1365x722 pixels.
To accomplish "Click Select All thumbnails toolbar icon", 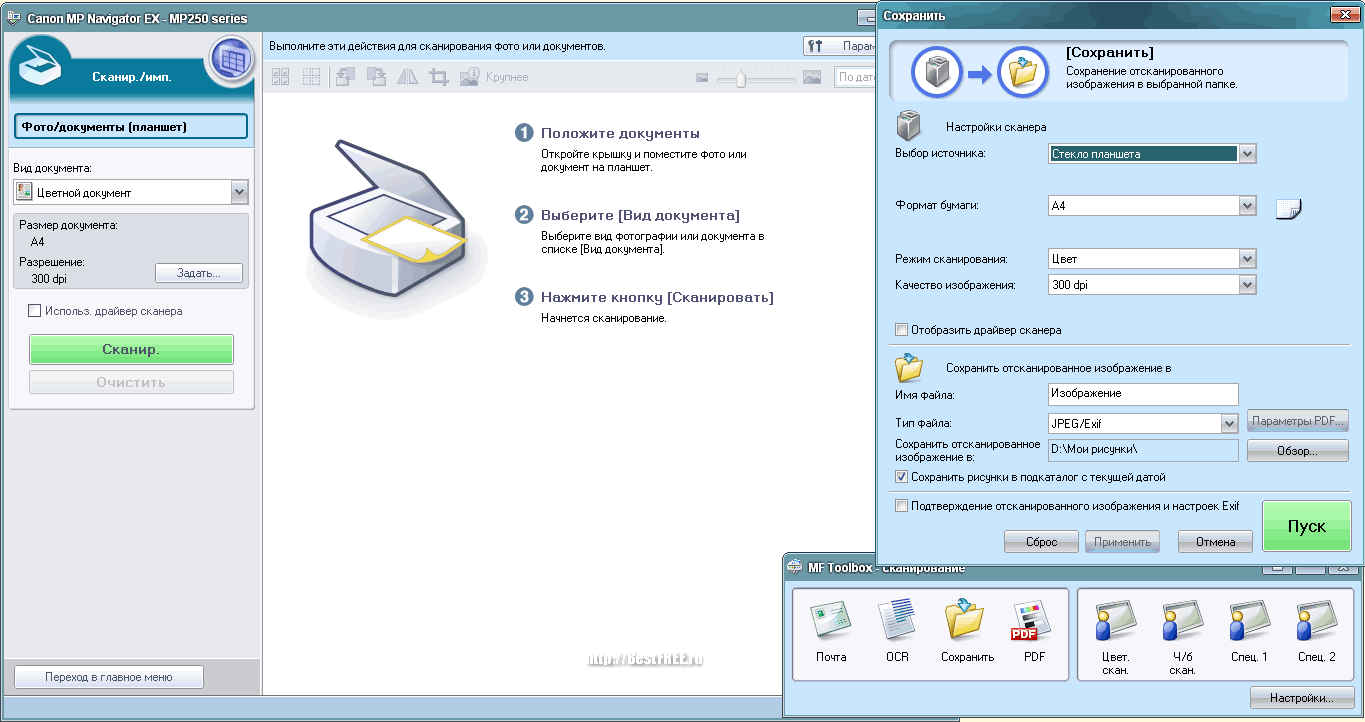I will (x=281, y=77).
